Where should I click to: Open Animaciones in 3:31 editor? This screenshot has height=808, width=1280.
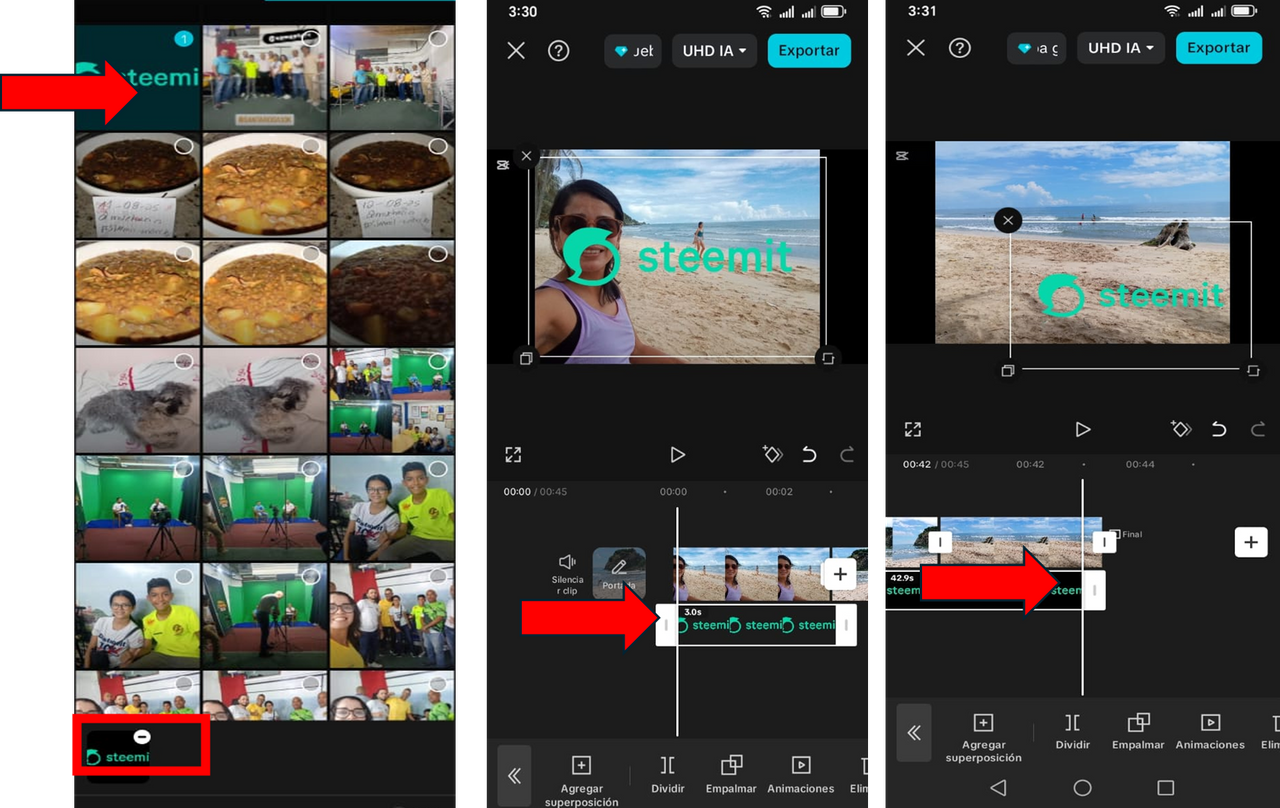tap(1210, 731)
